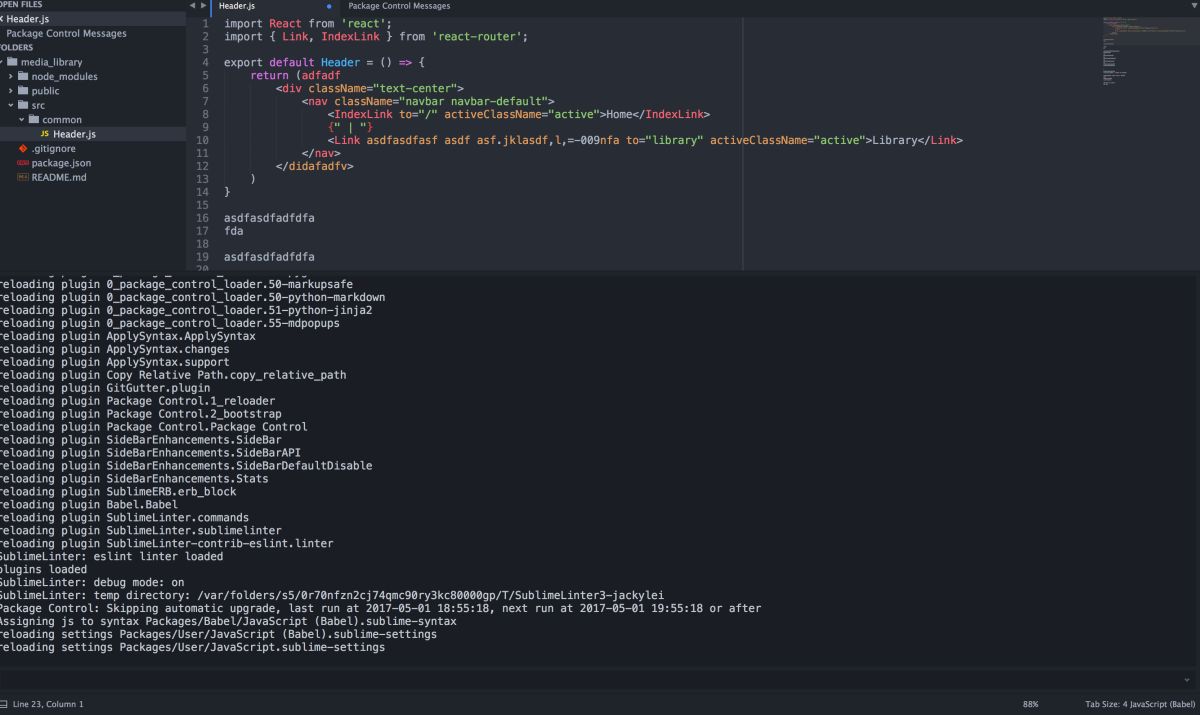
Task: Collapse the src folder arrow
Action: (x=11, y=105)
